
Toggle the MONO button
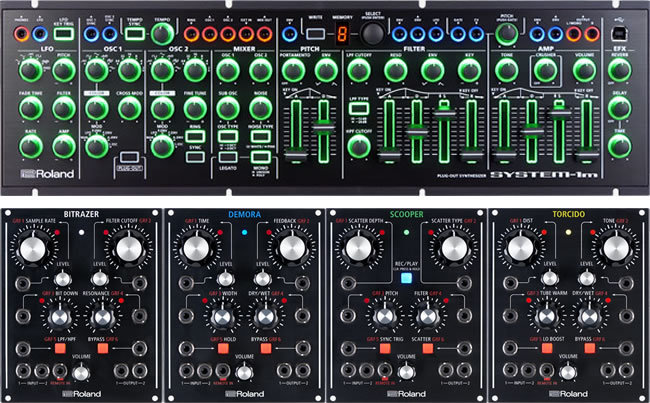tap(261, 157)
